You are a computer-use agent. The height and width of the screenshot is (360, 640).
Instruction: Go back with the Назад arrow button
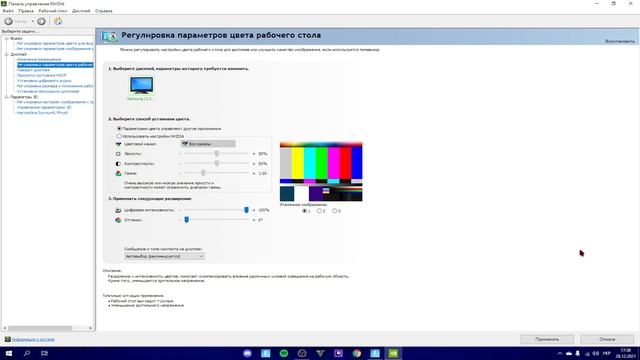(x=8, y=21)
